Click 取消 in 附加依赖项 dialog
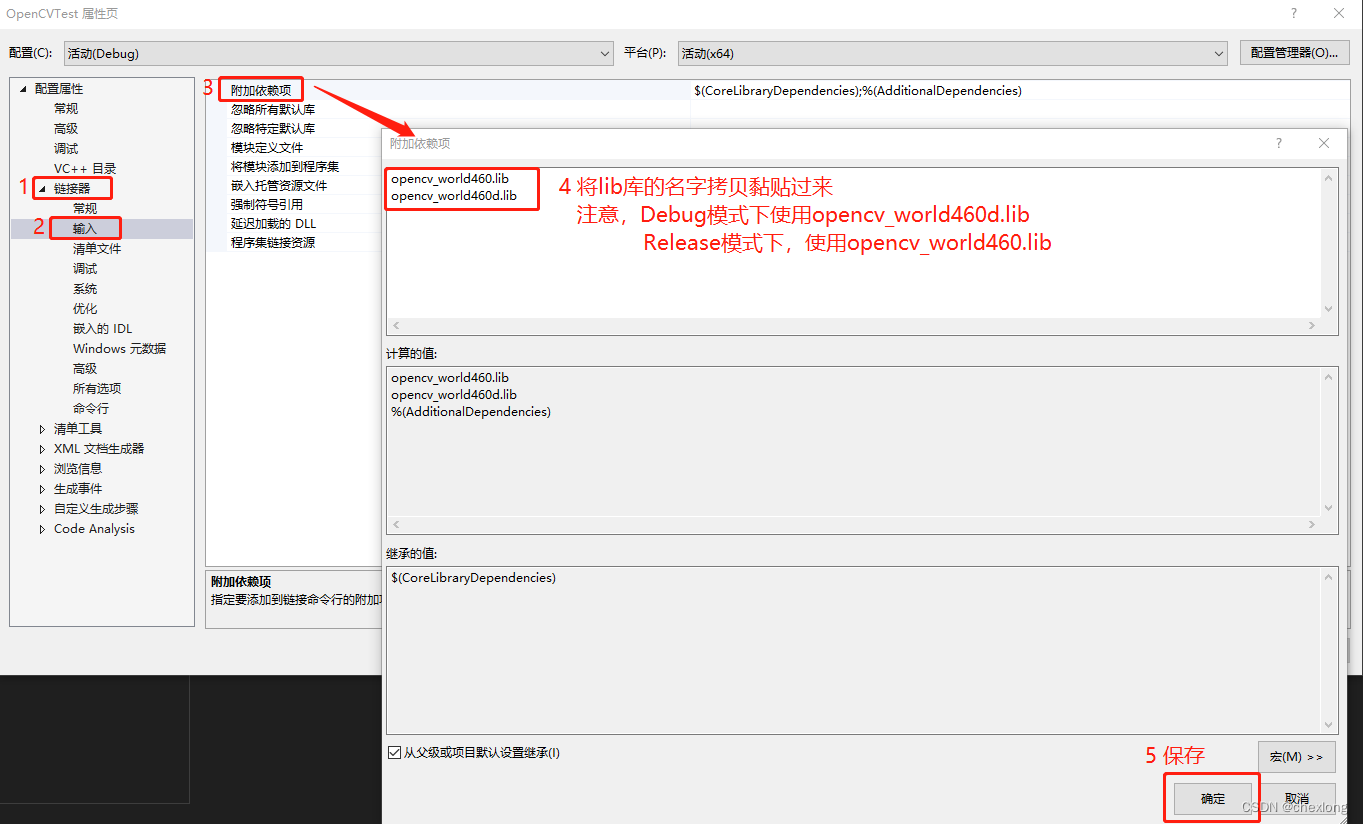 coord(1297,798)
